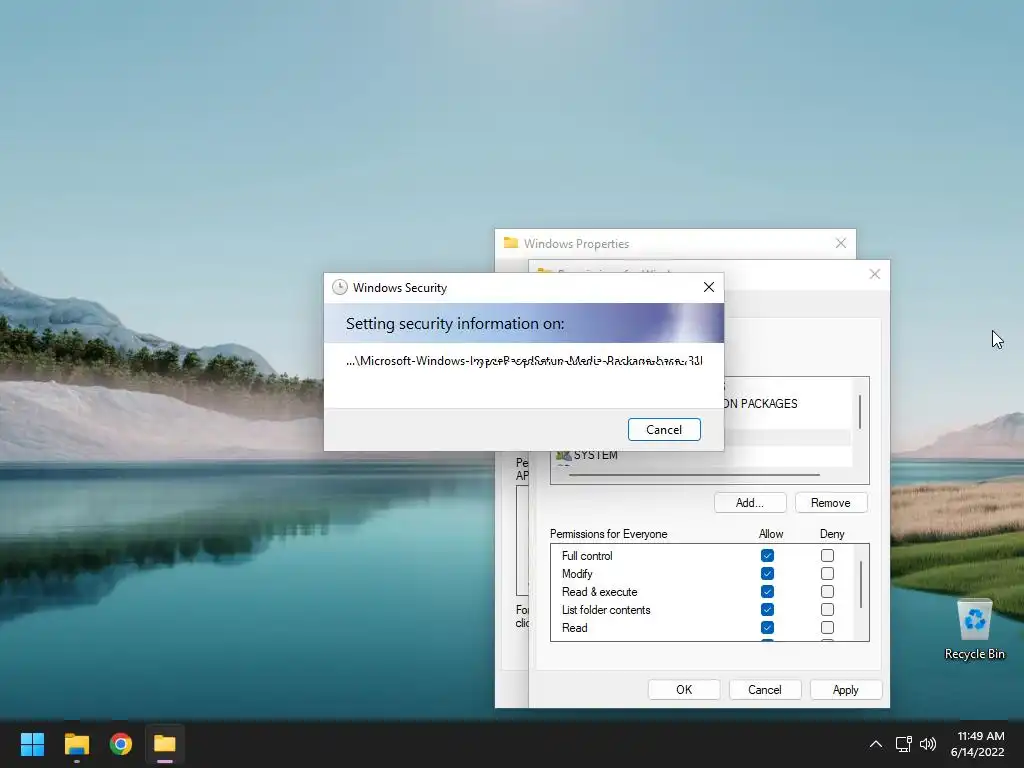Cancel the Windows Security progress dialog
The height and width of the screenshot is (768, 1024).
pyautogui.click(x=664, y=430)
